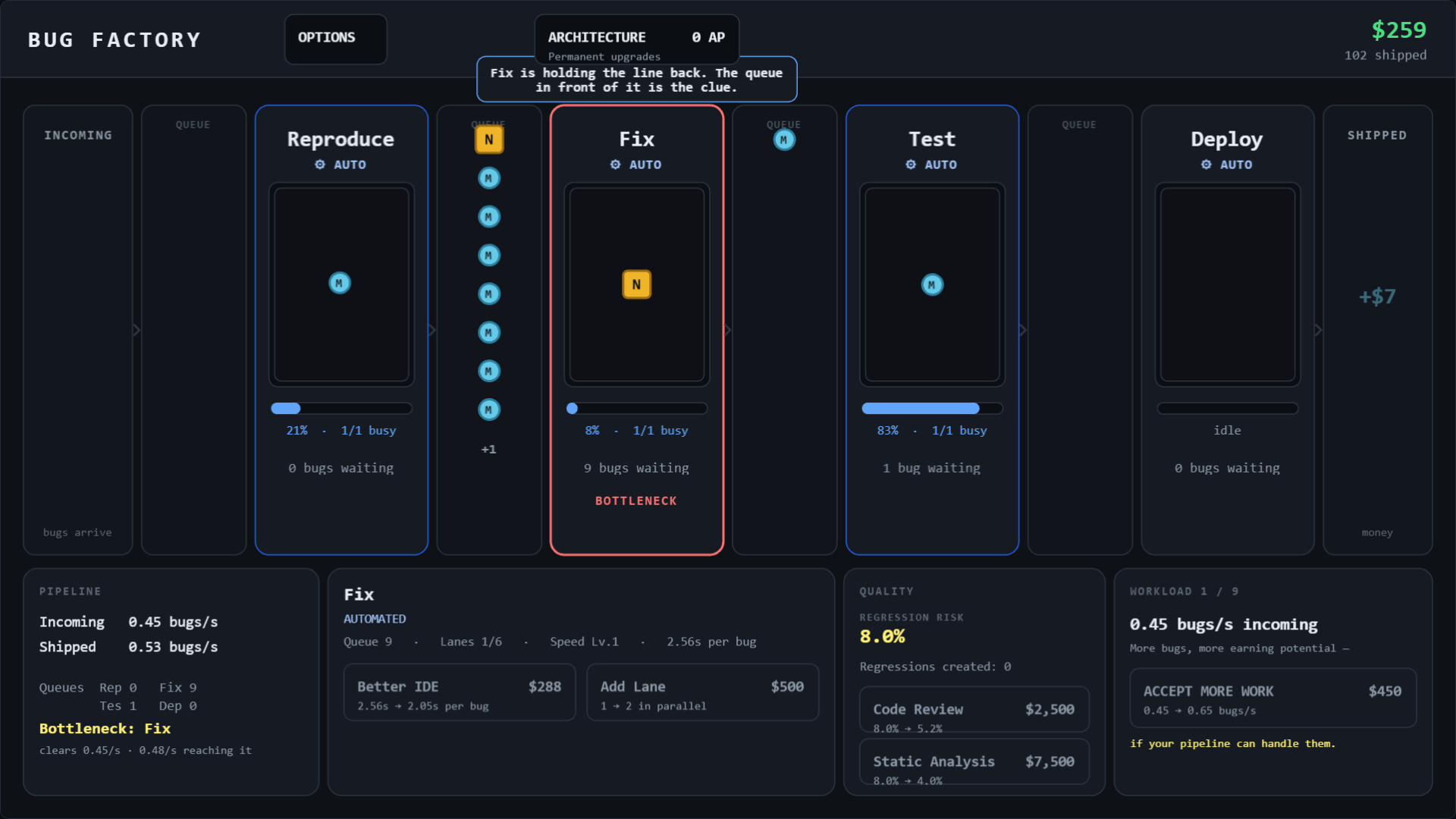
Task: Click the '9 bugs waiting' text under Fix
Action: (x=636, y=468)
